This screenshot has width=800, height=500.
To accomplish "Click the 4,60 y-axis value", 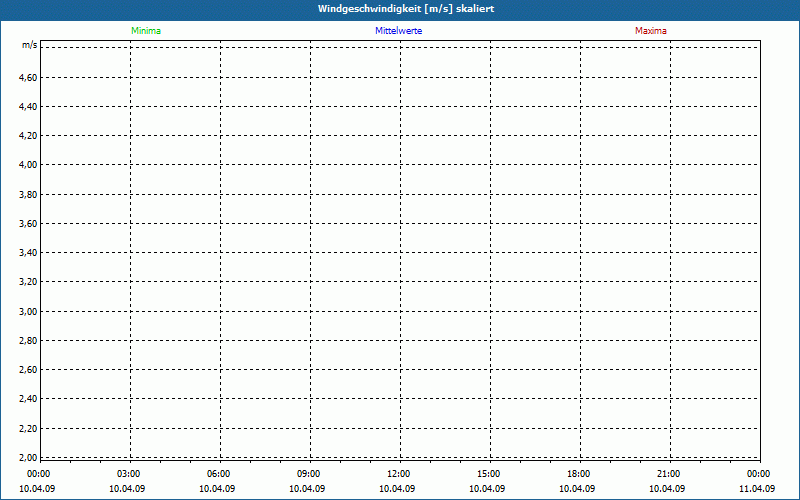I will [28, 78].
